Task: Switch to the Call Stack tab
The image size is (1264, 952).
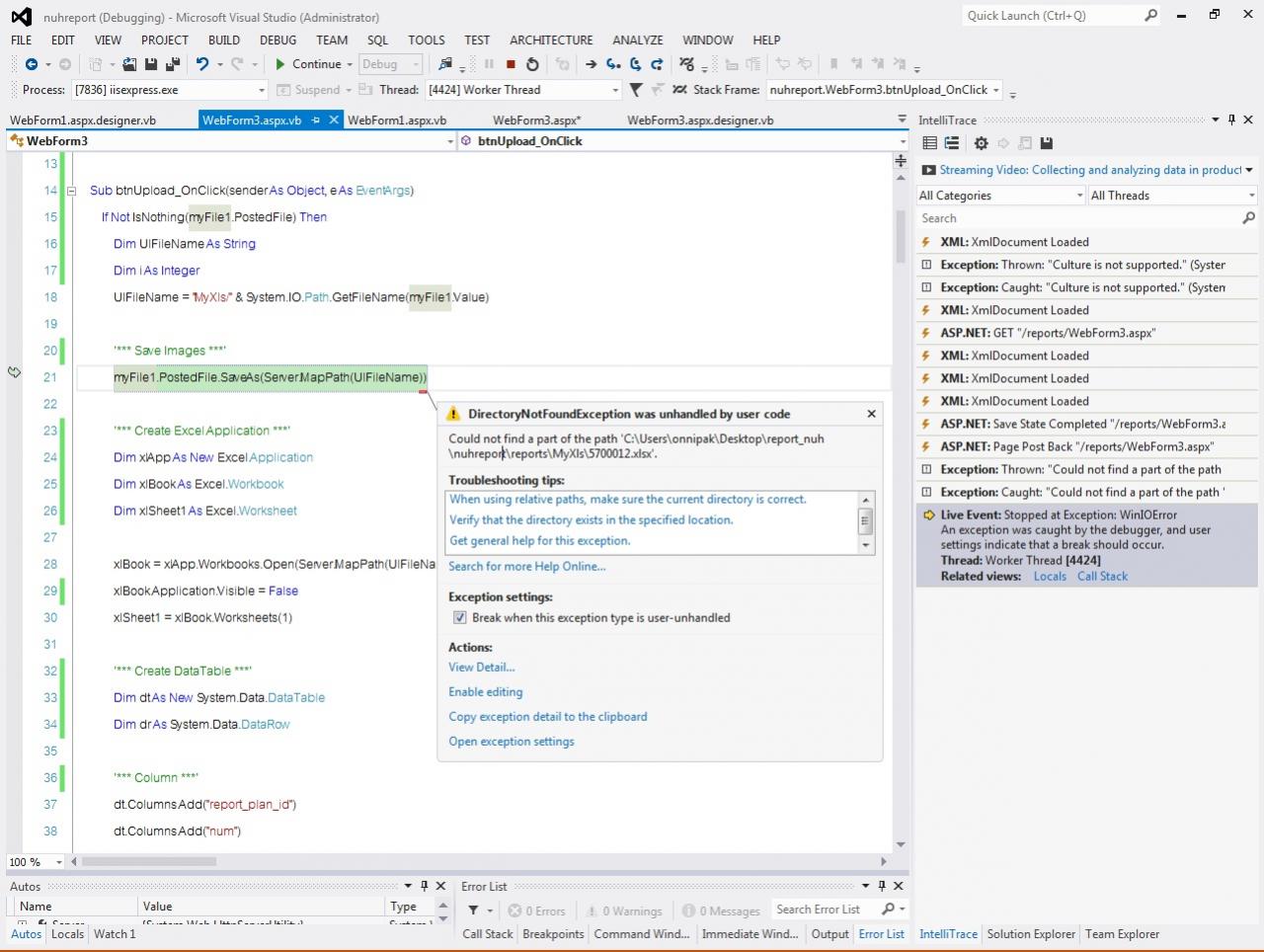Action: pyautogui.click(x=488, y=934)
